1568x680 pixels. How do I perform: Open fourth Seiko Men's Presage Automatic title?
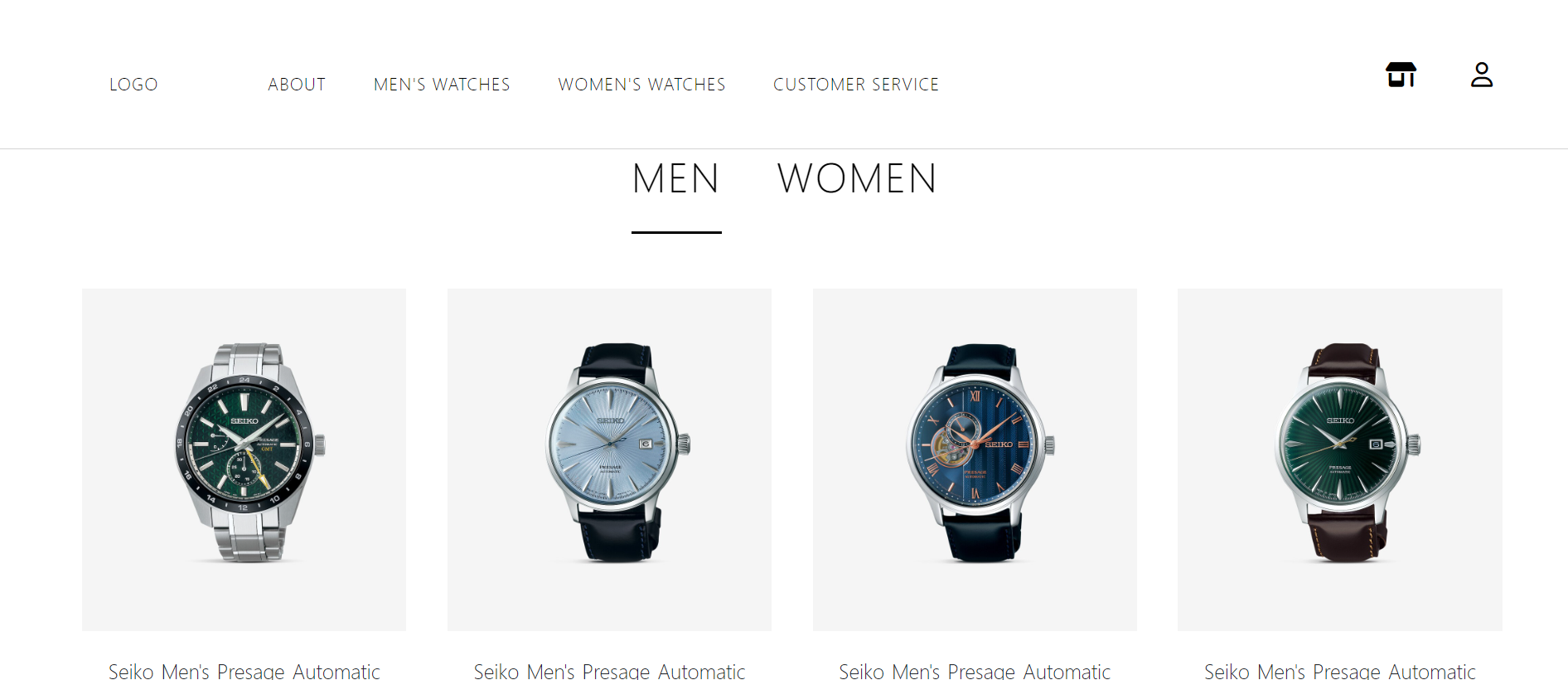[x=1340, y=671]
